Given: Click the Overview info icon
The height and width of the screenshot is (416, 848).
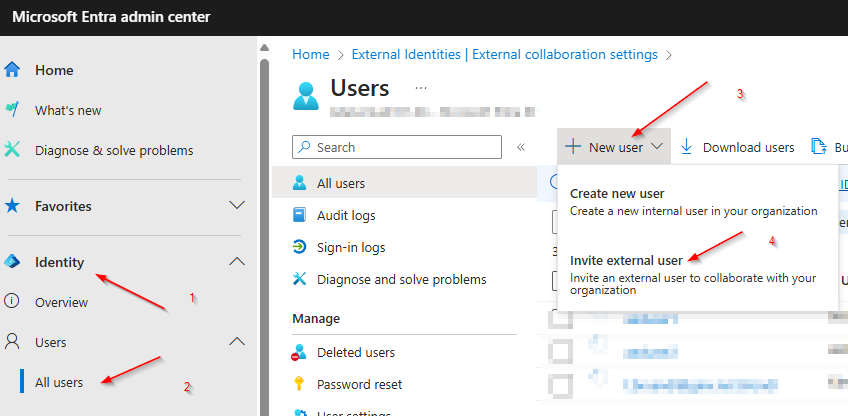Looking at the screenshot, I should [x=12, y=301].
